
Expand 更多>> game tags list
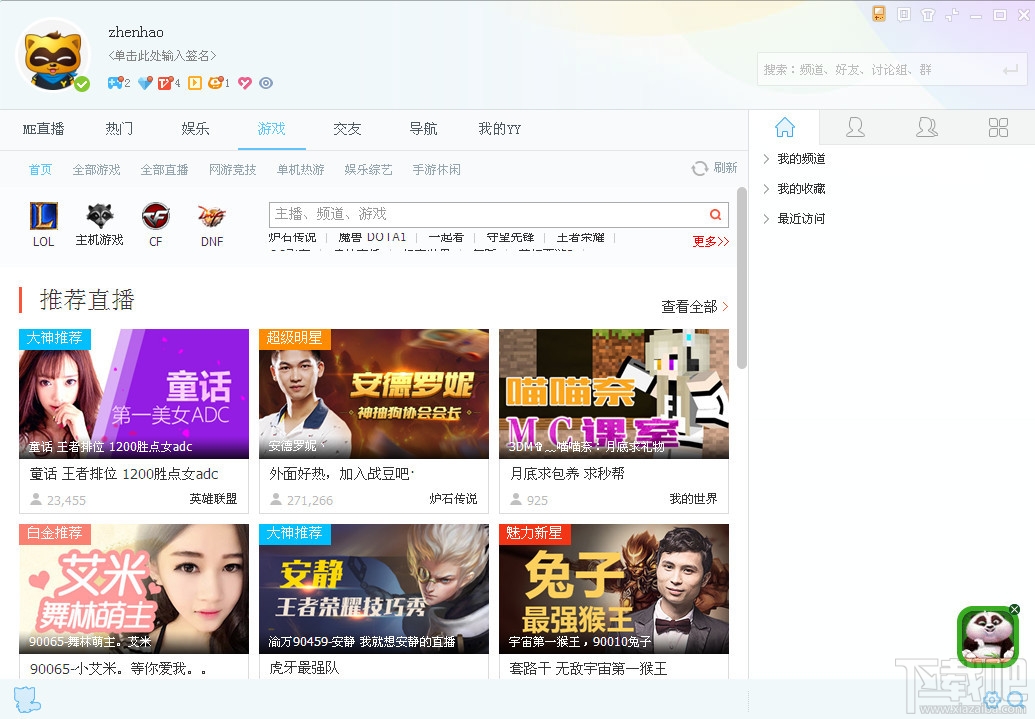710,242
